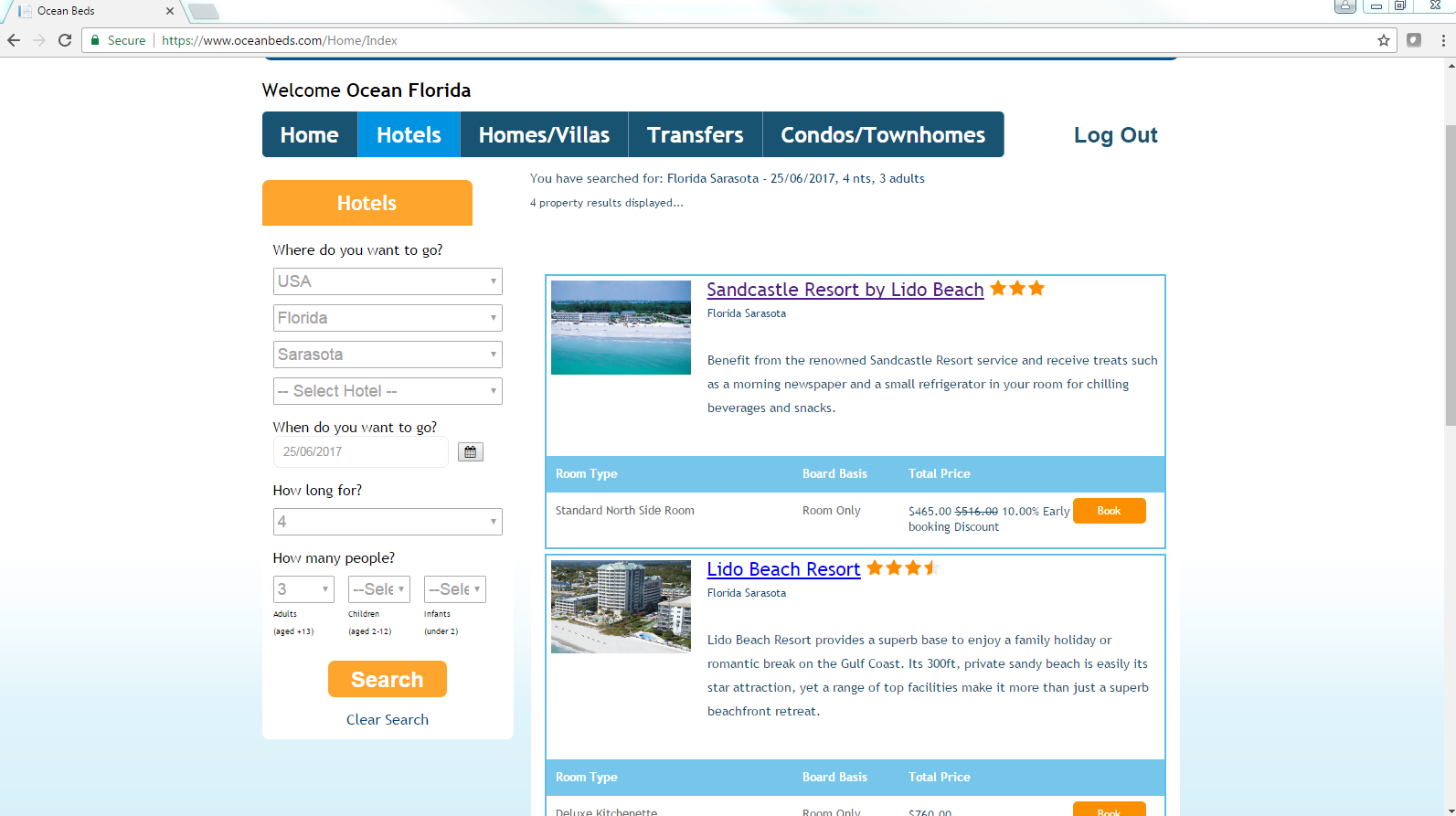Open the calendar date picker icon
The image size is (1456, 816).
471,452
